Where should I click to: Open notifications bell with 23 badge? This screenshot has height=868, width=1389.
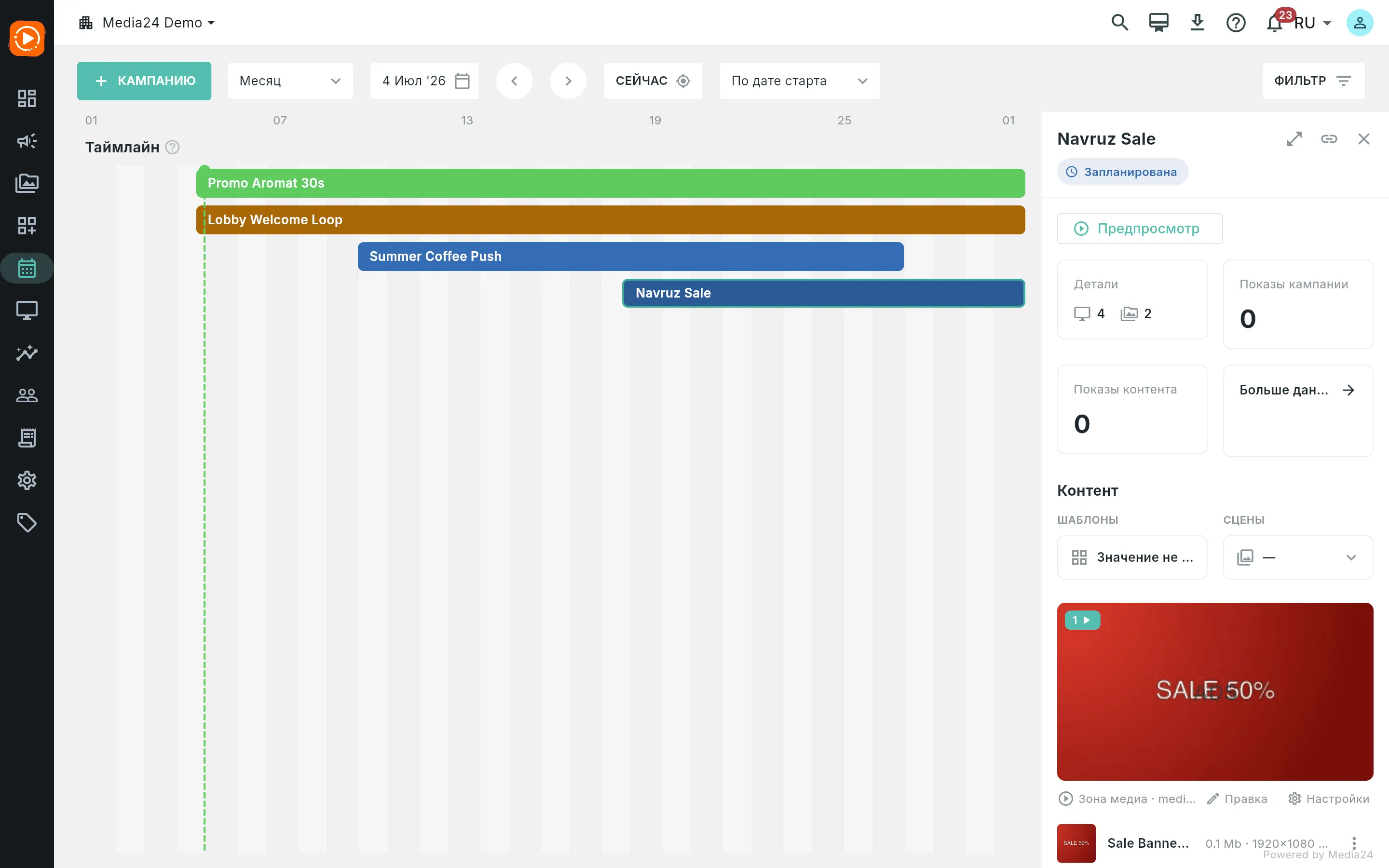click(1275, 23)
